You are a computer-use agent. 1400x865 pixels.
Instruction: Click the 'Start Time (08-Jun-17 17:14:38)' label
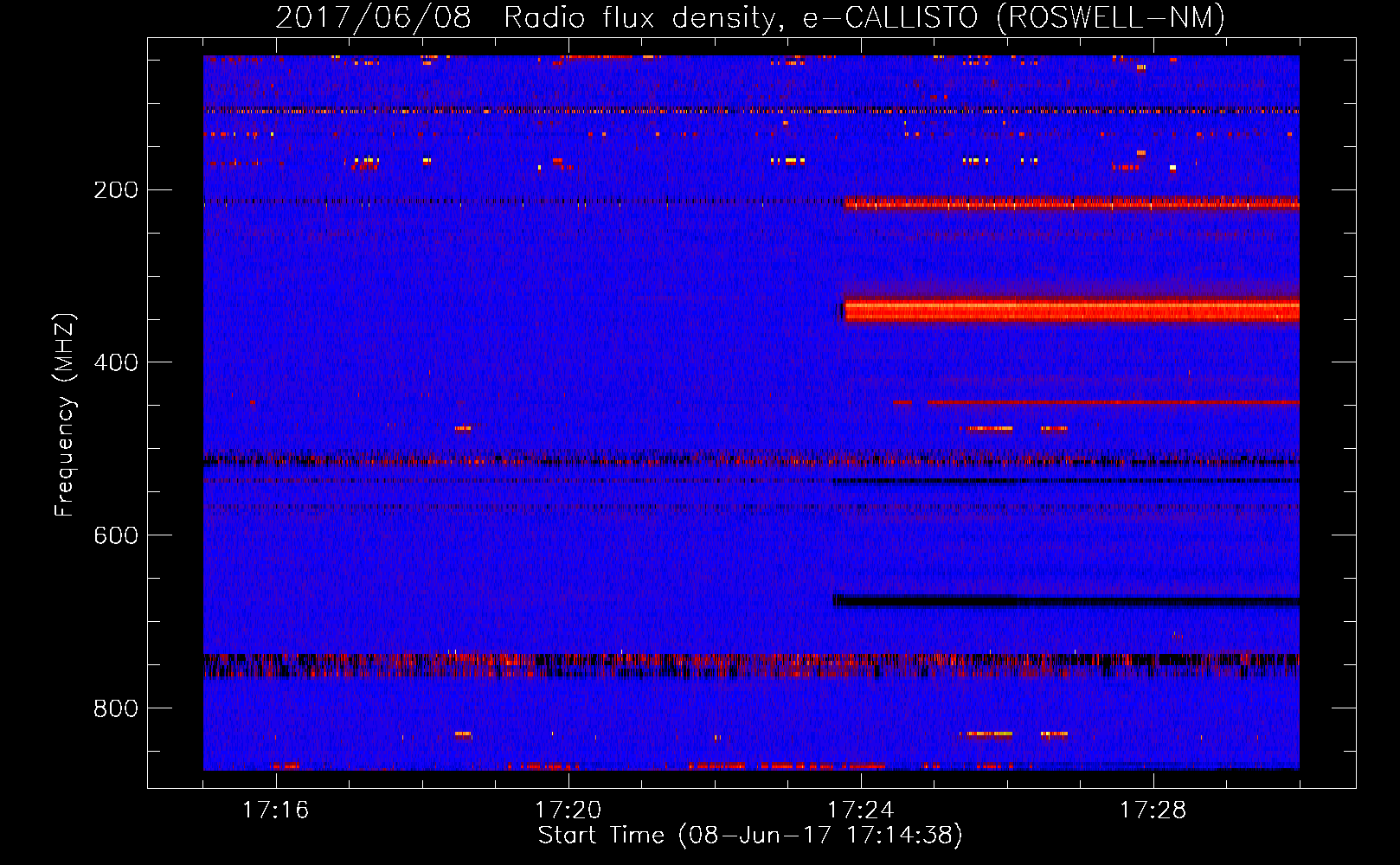750,836
